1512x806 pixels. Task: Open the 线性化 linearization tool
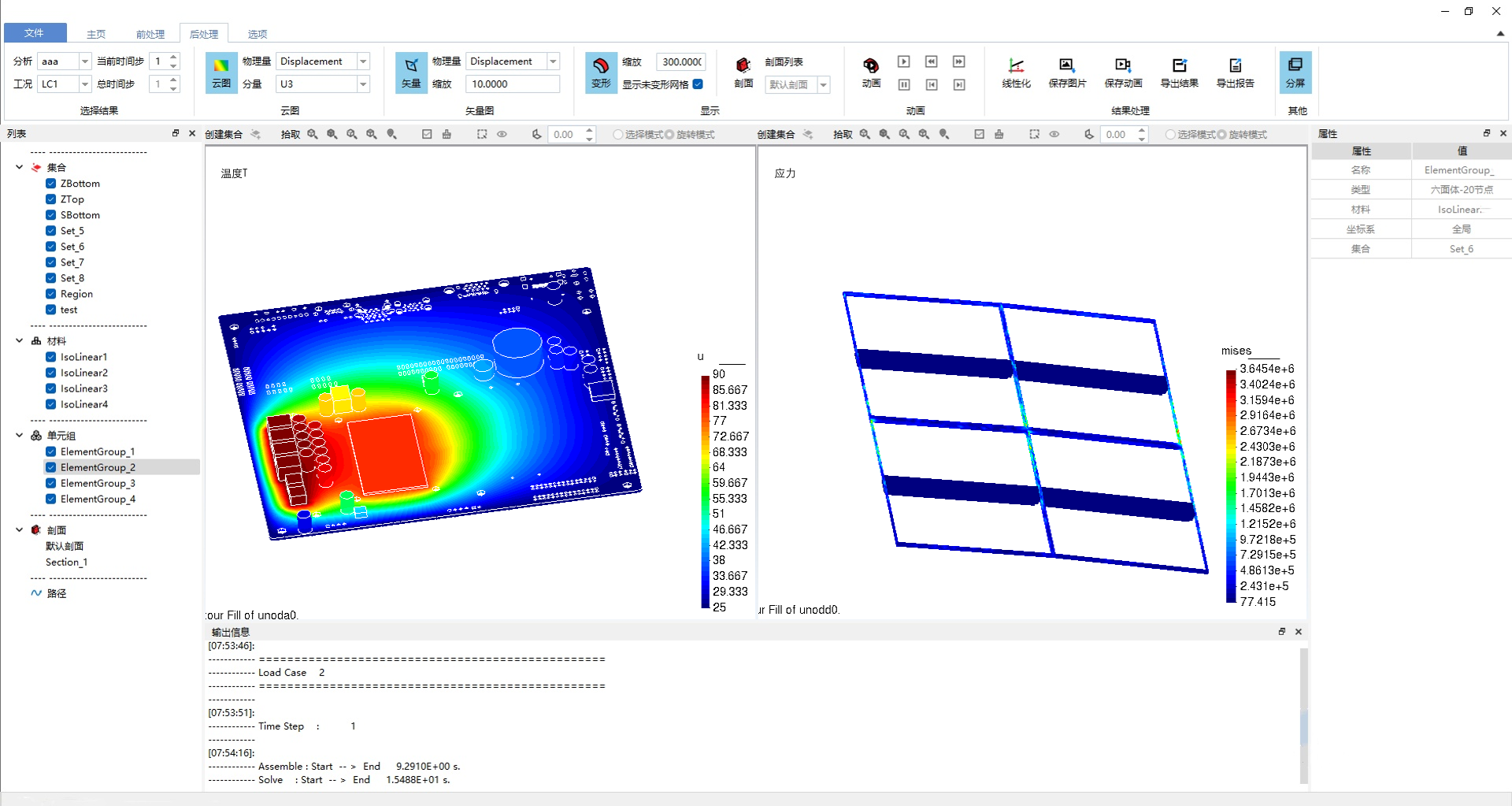click(1016, 72)
